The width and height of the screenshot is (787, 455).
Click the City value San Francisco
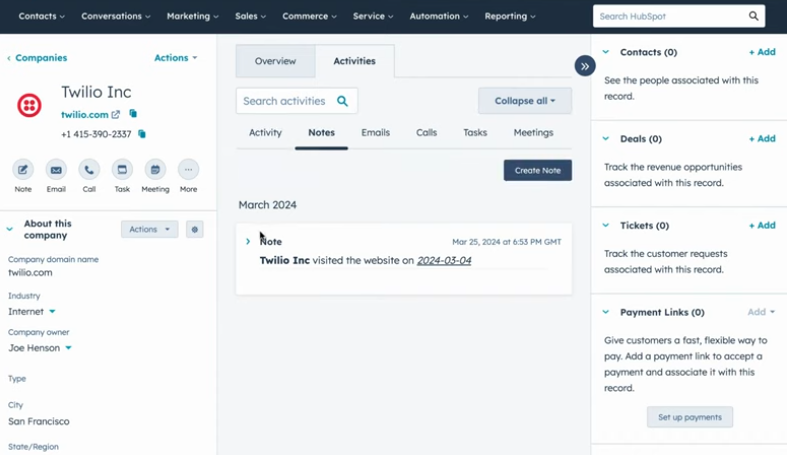pyautogui.click(x=39, y=421)
